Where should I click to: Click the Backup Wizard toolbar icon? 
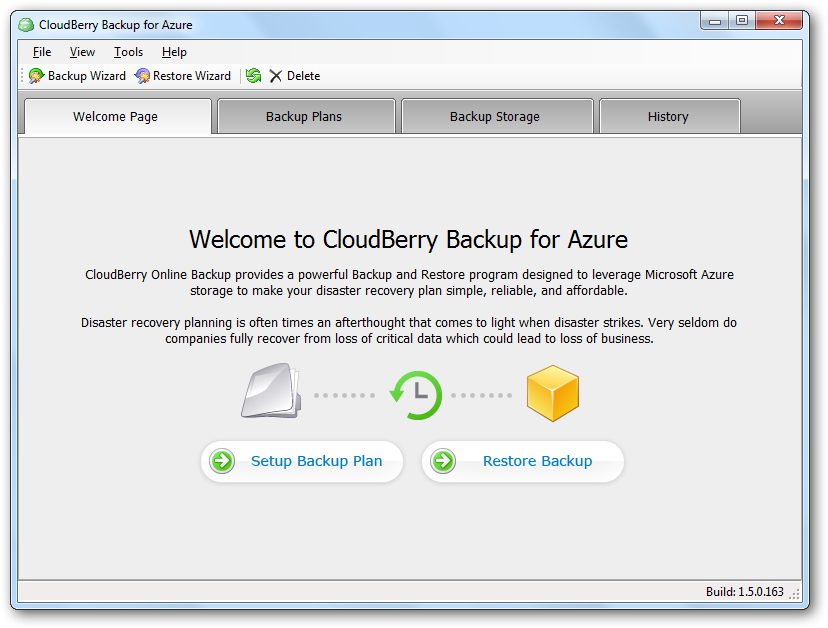pos(36,76)
